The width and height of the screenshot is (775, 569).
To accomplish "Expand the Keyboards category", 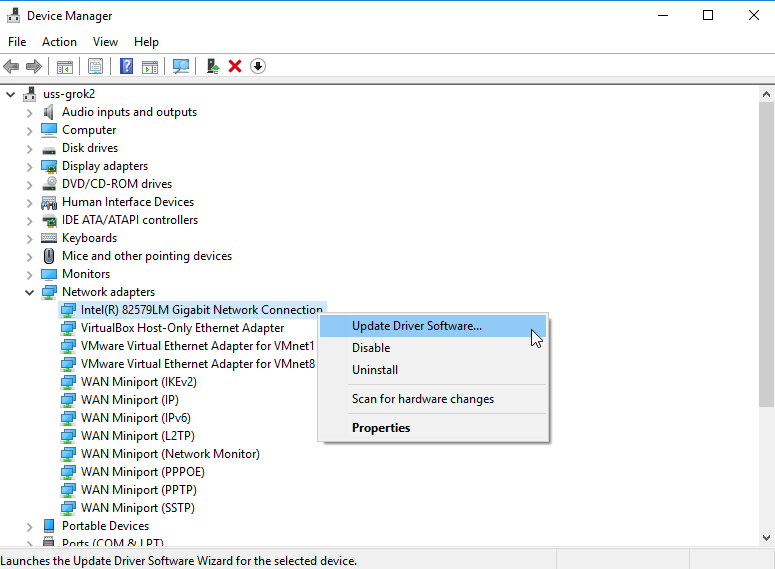I will (29, 238).
